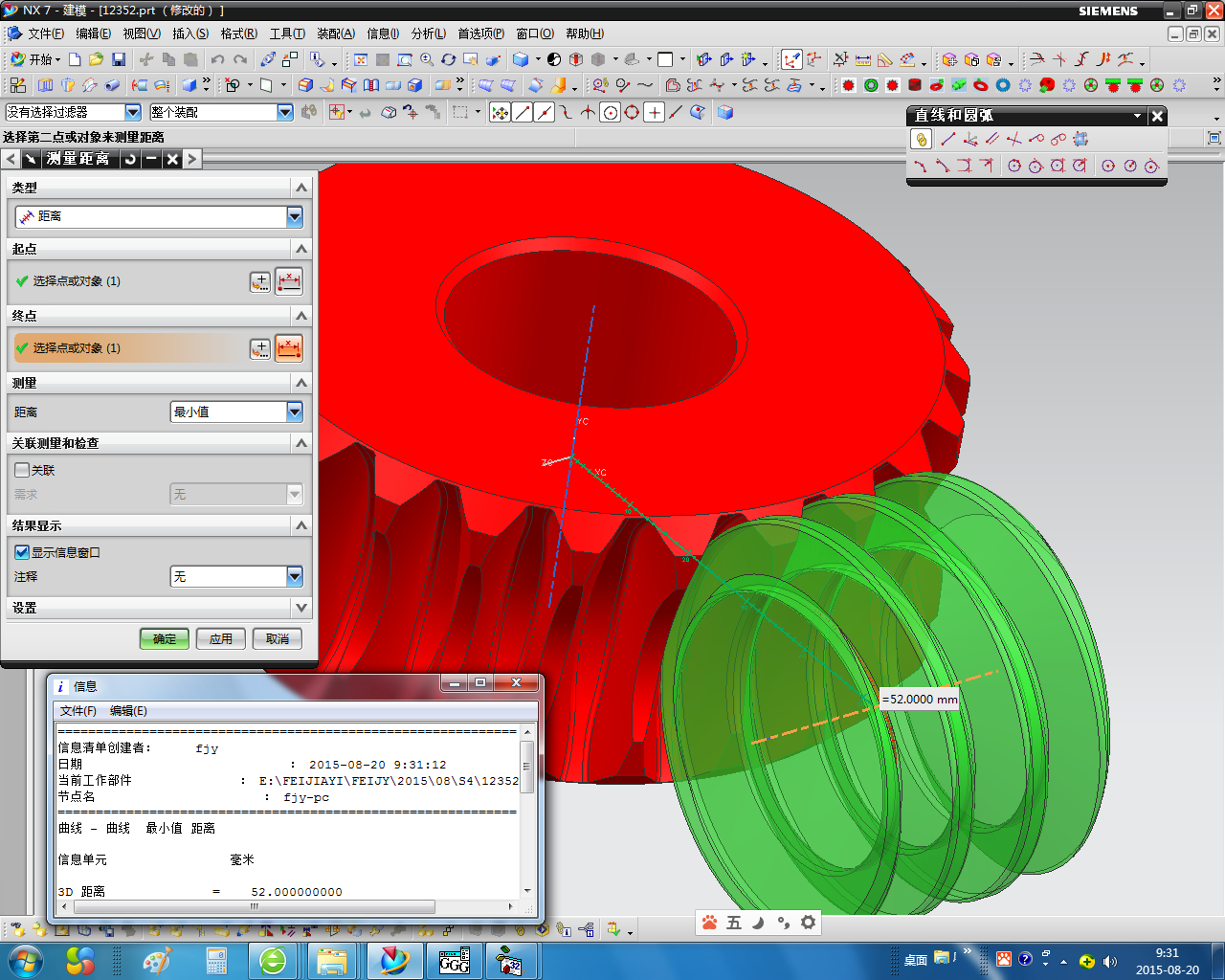Collapse the 起点 section
Image resolution: width=1225 pixels, height=980 pixels.
click(301, 249)
